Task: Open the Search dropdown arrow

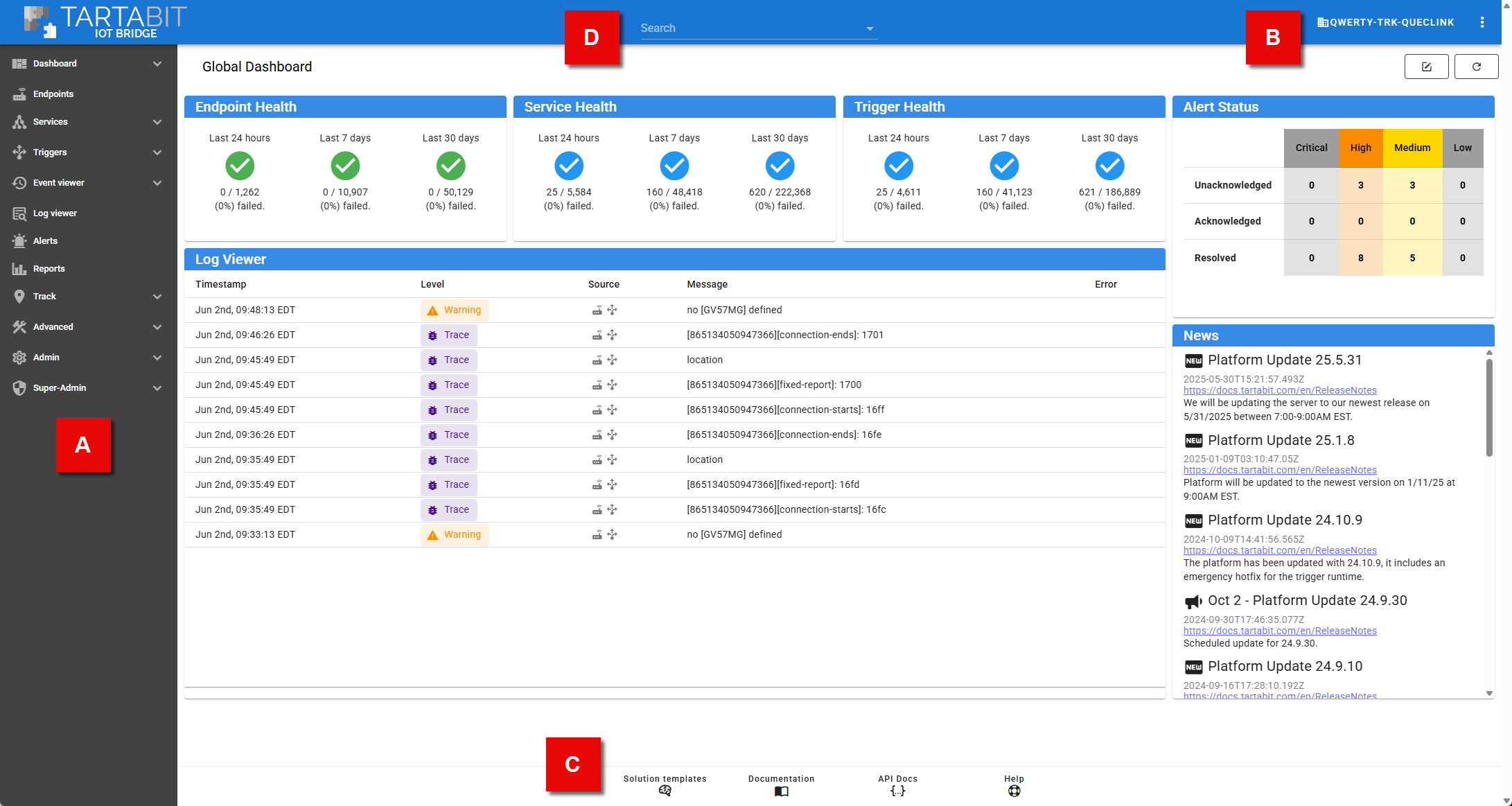Action: coord(870,28)
